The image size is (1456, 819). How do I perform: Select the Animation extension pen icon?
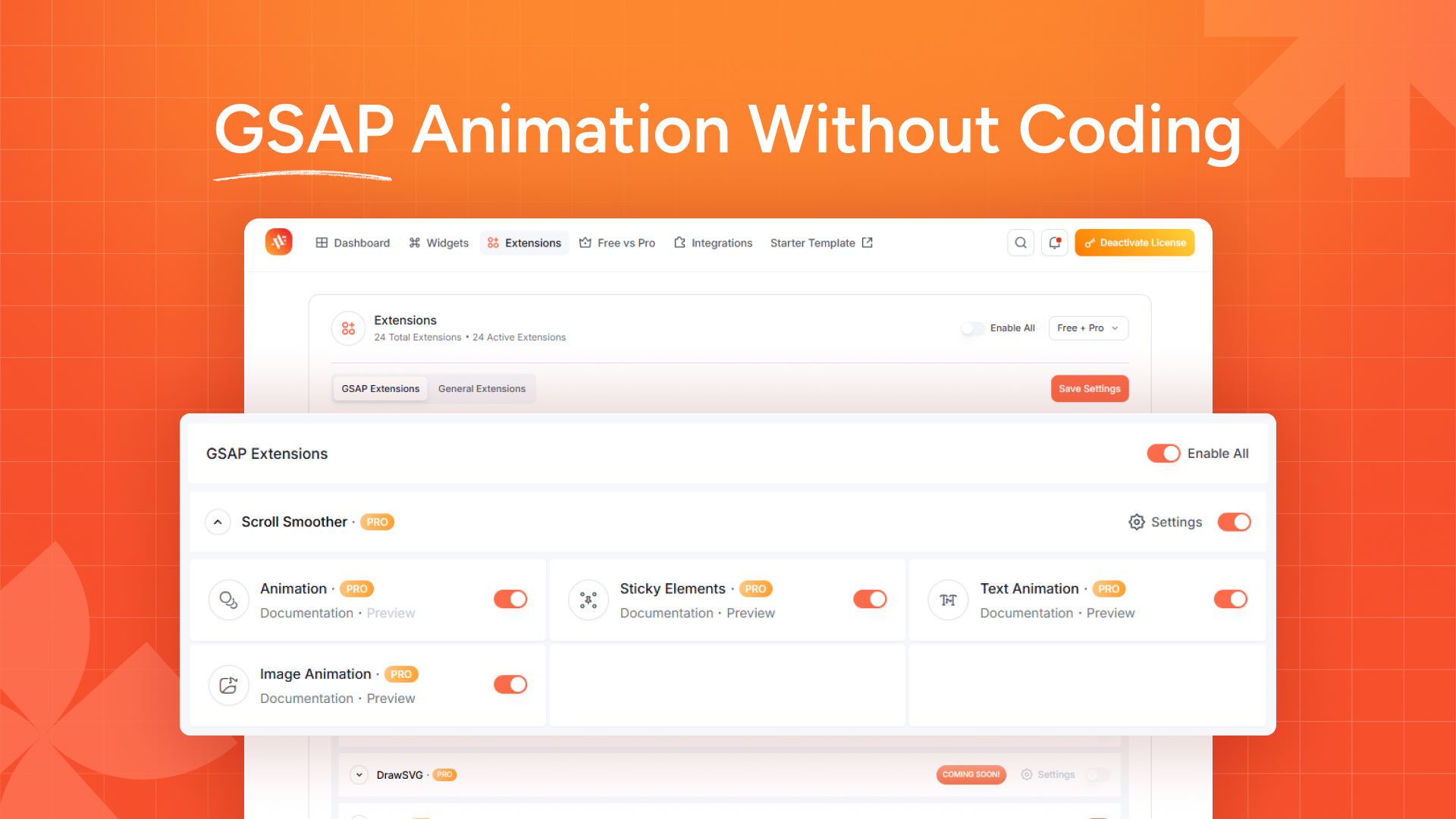point(228,600)
